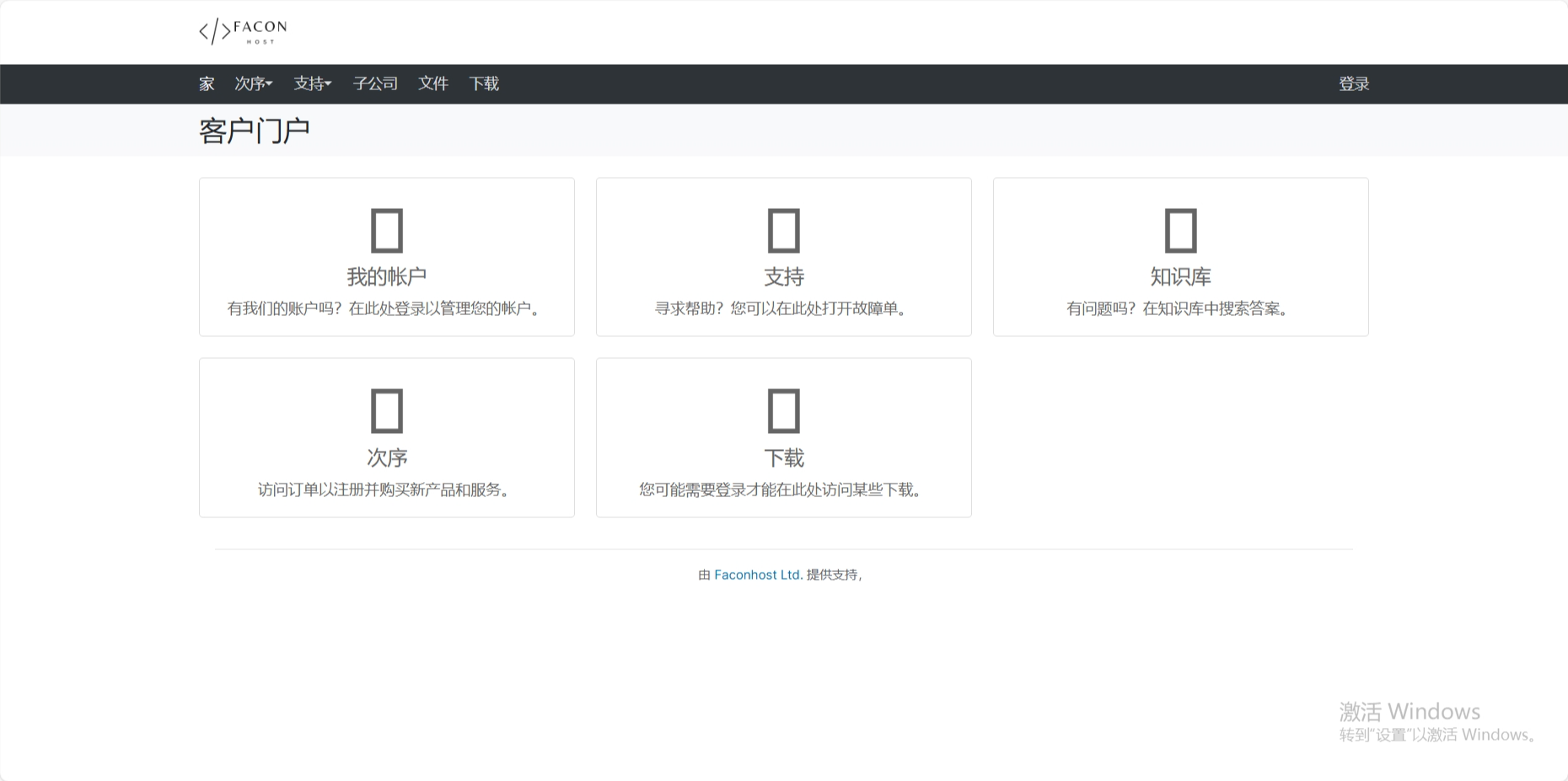1568x781 pixels.
Task: Click the 支持 card to open a ticket
Action: tap(783, 257)
